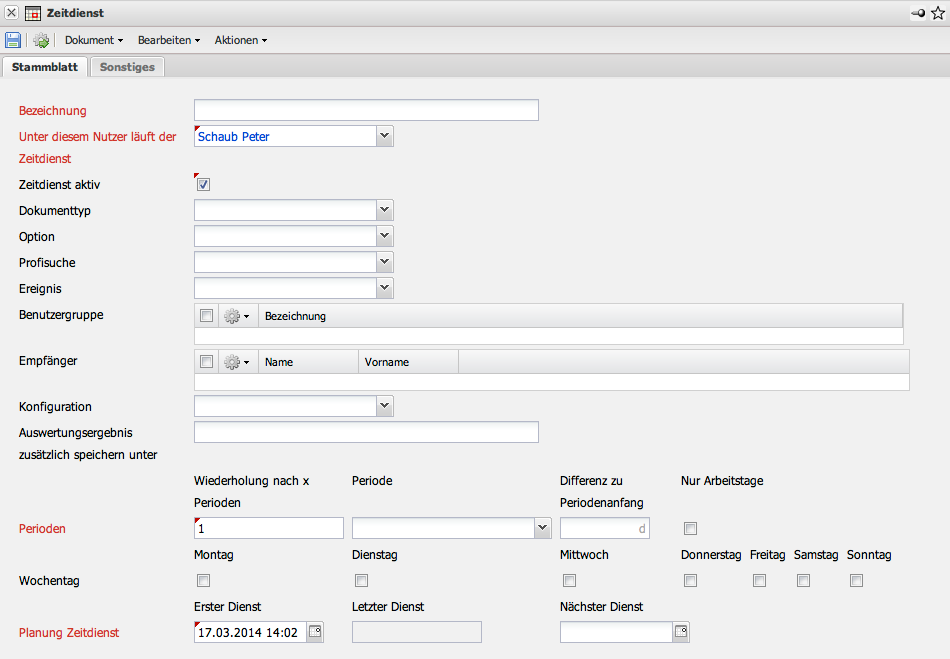This screenshot has height=659, width=950.
Task: Open the Periode dropdown list
Action: tap(542, 528)
